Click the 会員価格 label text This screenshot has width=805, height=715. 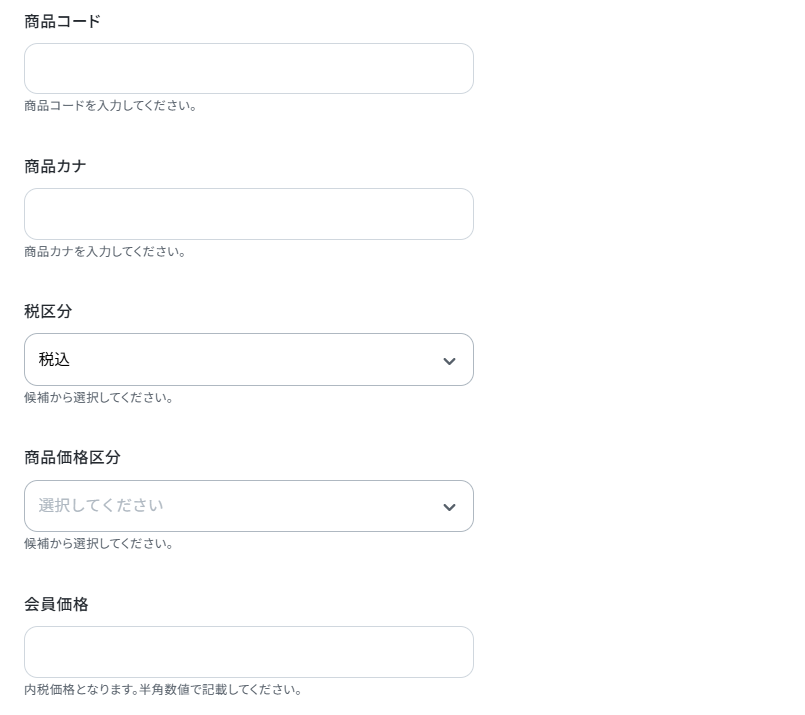click(x=56, y=604)
